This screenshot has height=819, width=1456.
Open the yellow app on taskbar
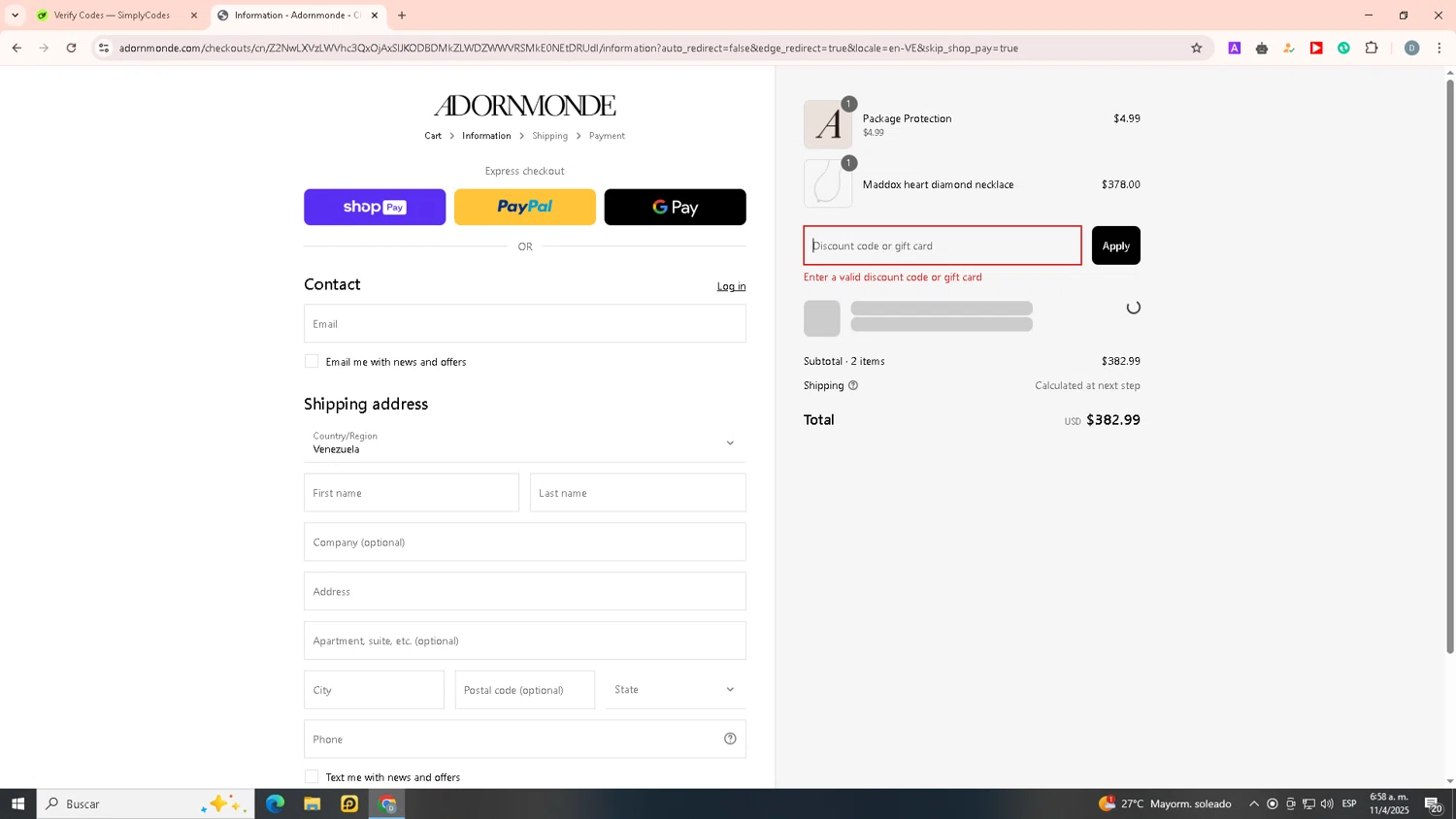(349, 803)
